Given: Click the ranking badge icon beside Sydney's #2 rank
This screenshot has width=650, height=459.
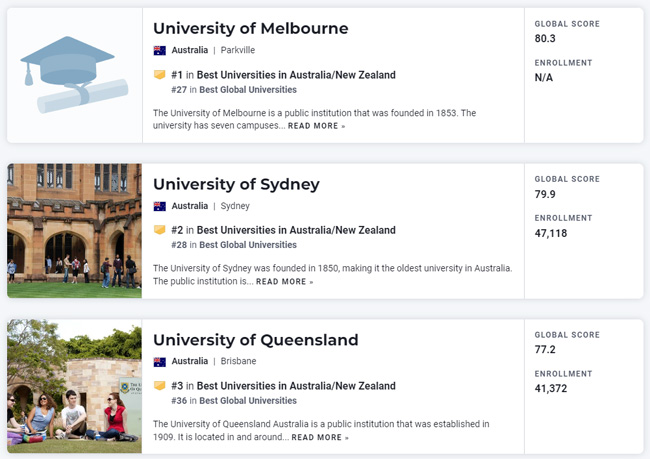Looking at the screenshot, I should pos(159,231).
